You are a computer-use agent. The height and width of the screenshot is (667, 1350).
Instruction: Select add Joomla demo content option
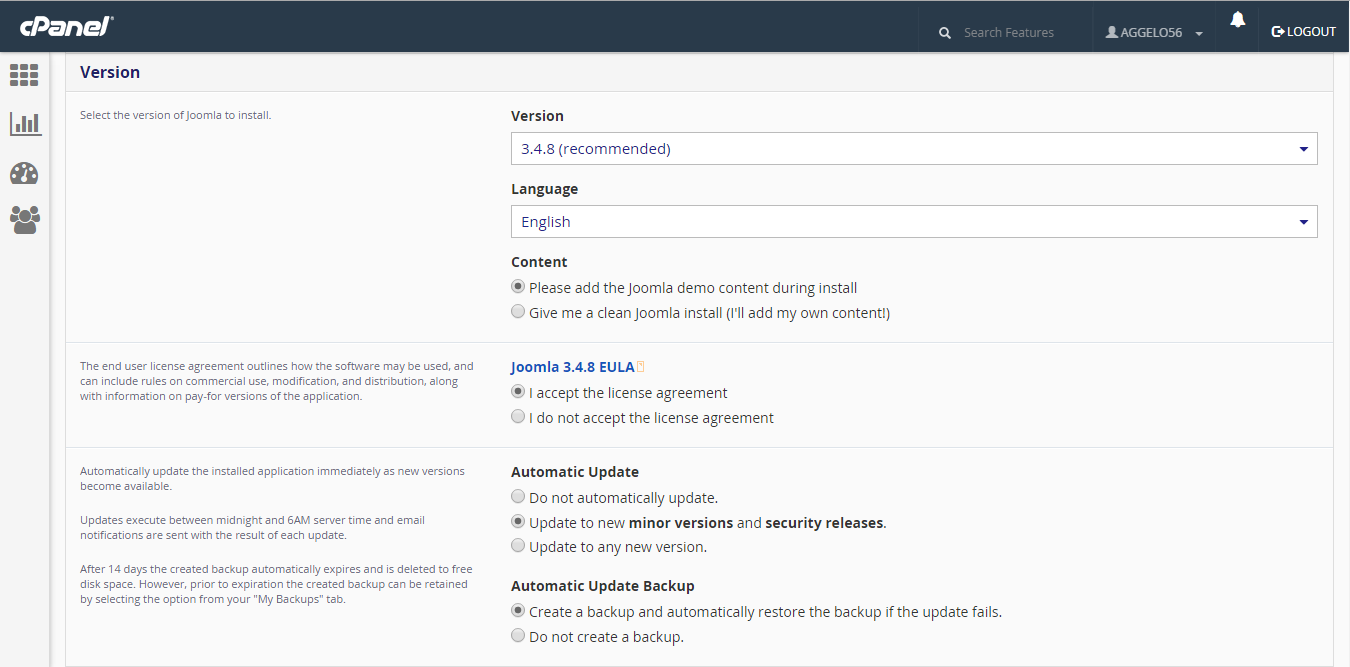518,287
